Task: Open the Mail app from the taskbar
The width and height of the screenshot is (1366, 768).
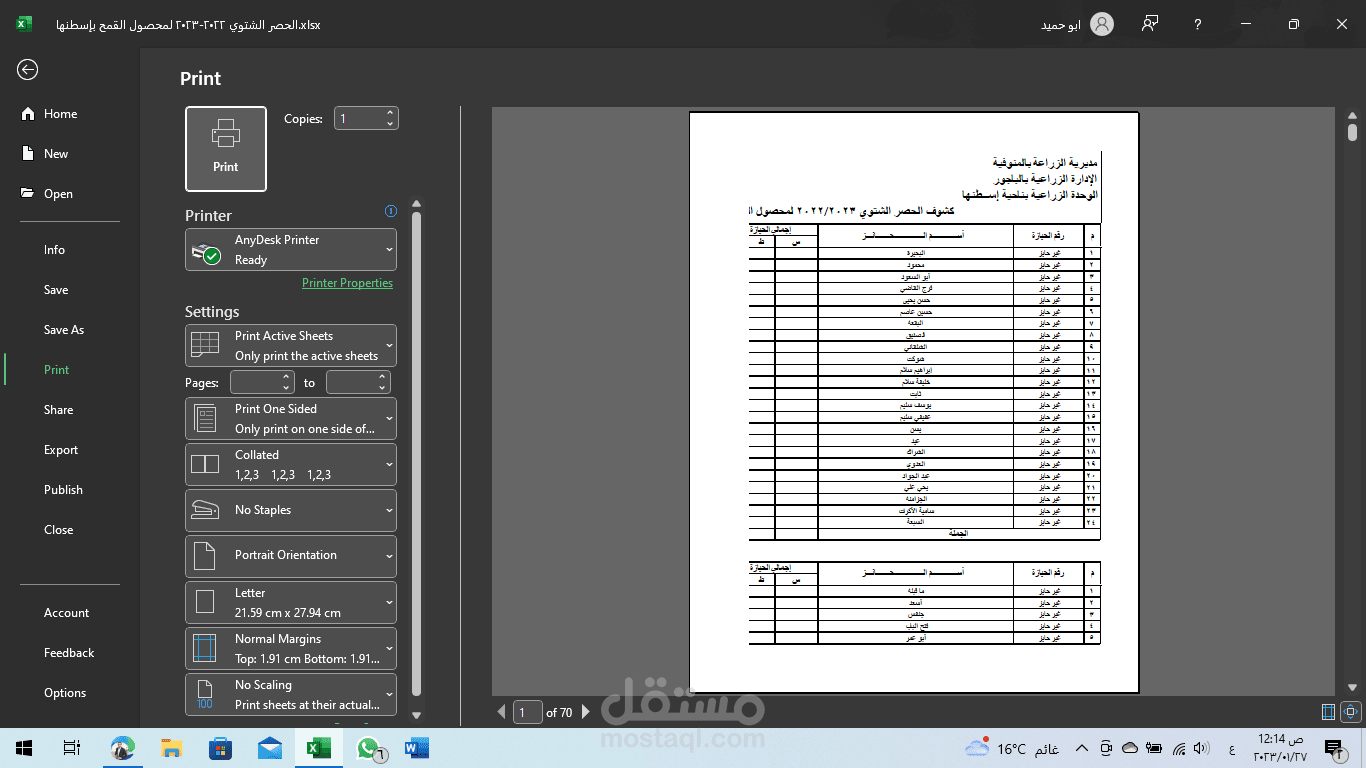Action: [270, 748]
